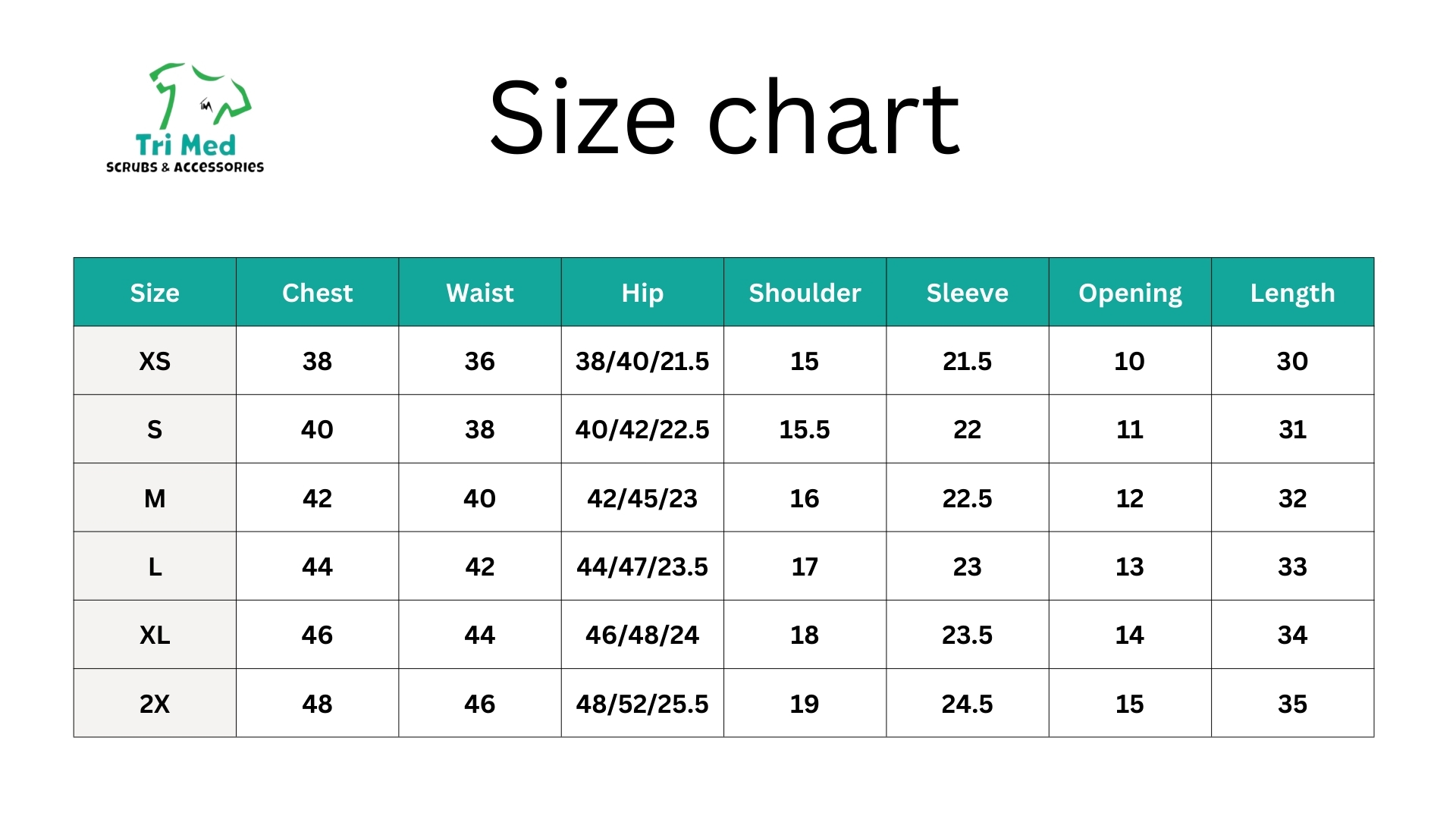Click the Length column header
Image resolution: width=1456 pixels, height=819 pixels.
tap(1292, 293)
